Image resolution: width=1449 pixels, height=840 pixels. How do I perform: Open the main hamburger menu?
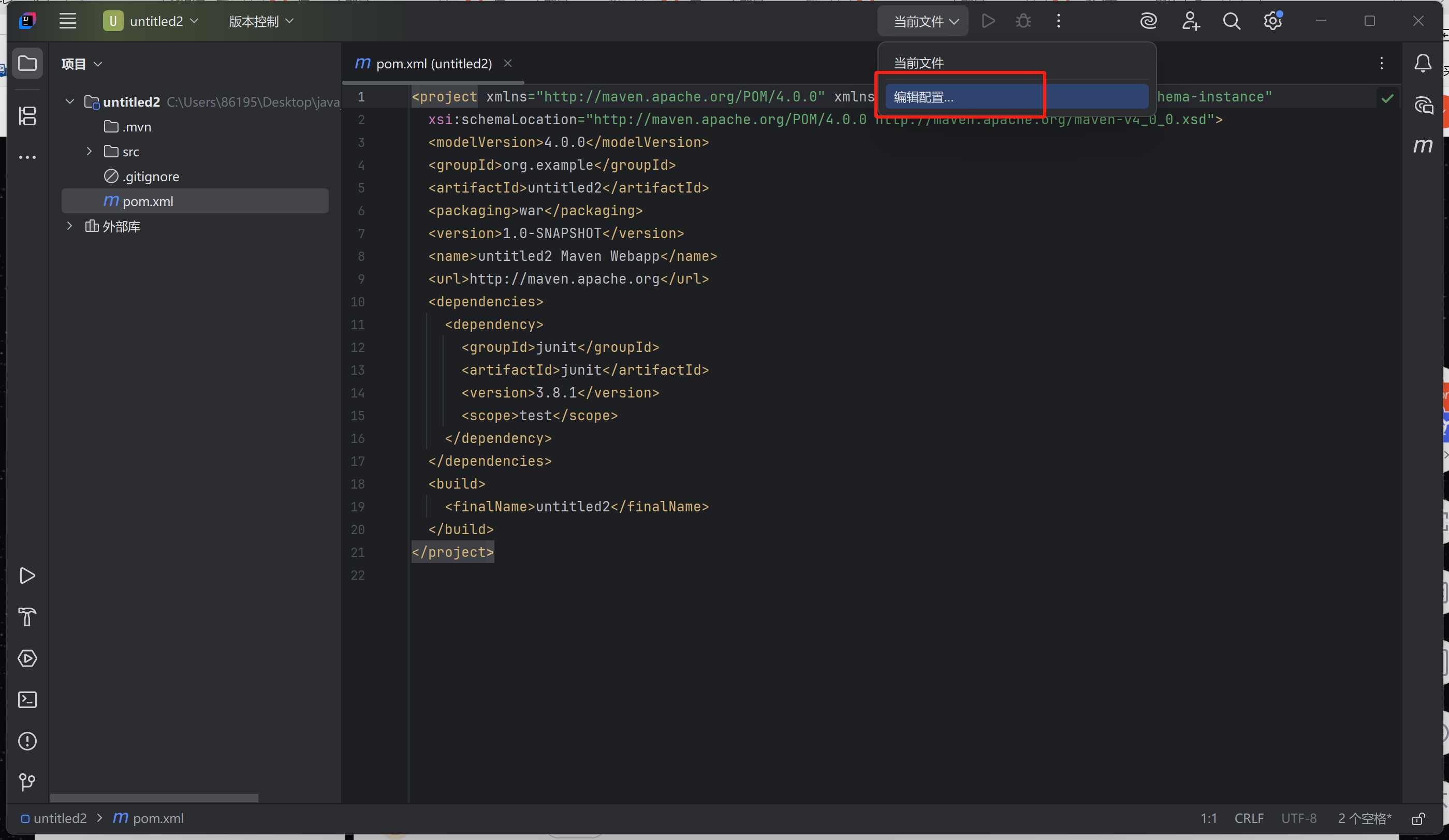(68, 21)
